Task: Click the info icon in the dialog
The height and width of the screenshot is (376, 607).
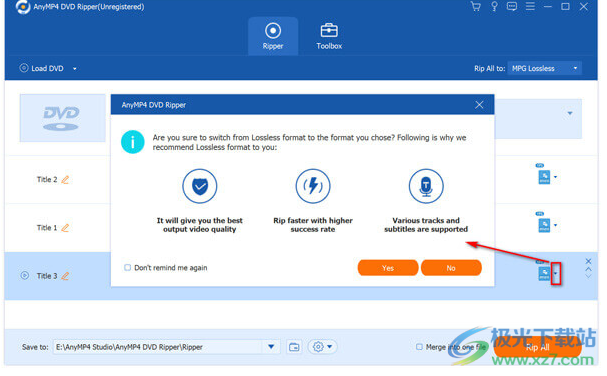Action: (x=133, y=142)
